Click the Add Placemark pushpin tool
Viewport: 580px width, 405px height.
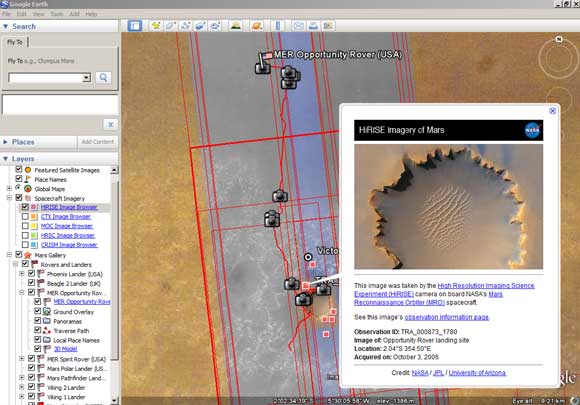click(x=156, y=26)
